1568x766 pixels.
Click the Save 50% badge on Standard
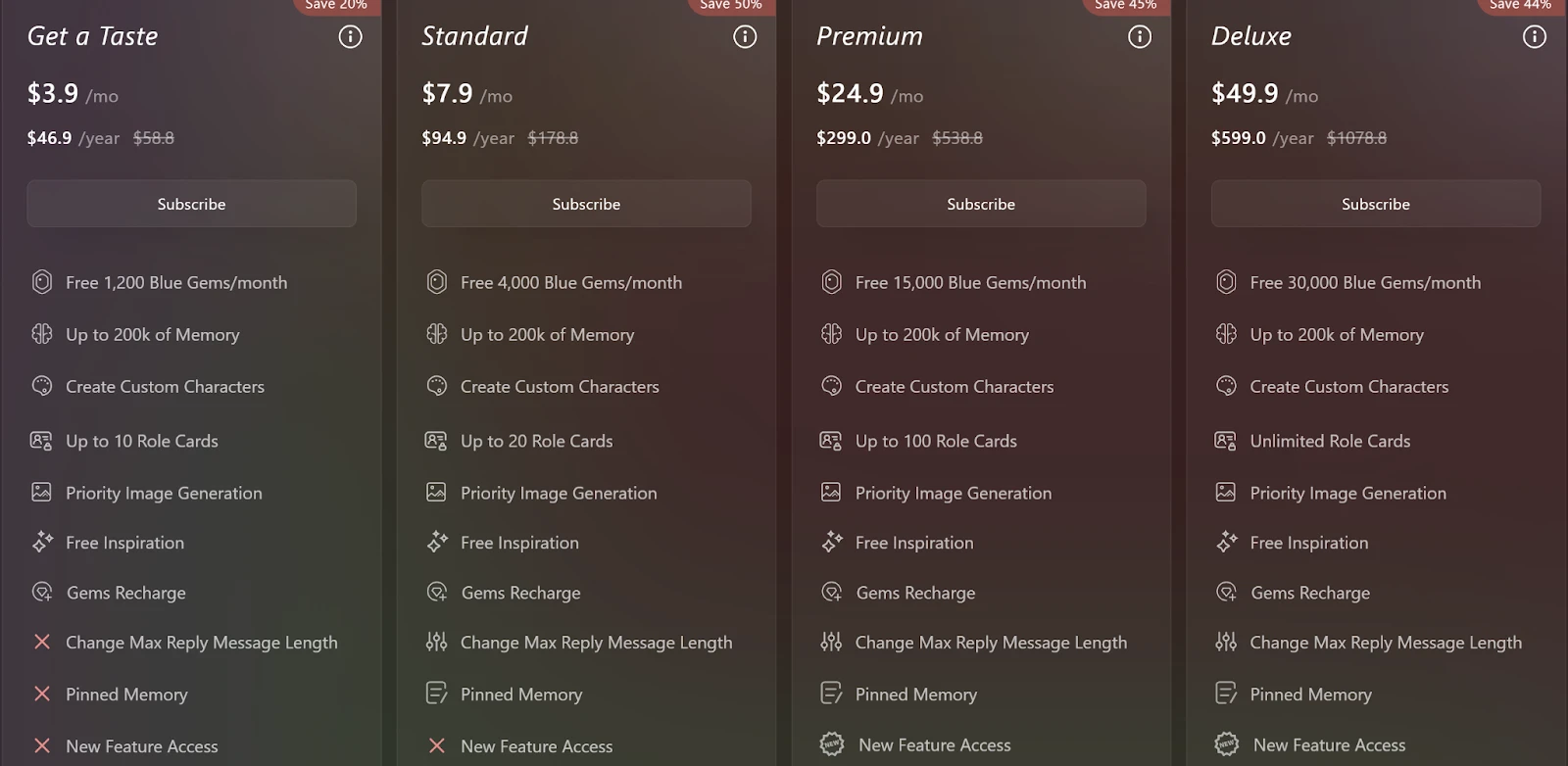point(730,6)
